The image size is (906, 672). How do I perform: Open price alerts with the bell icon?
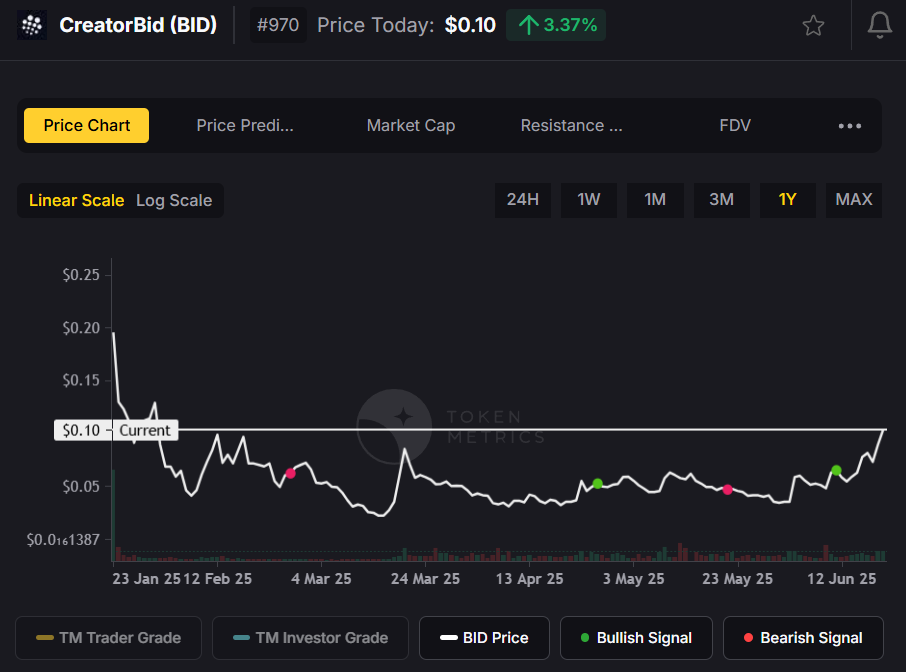(x=879, y=25)
